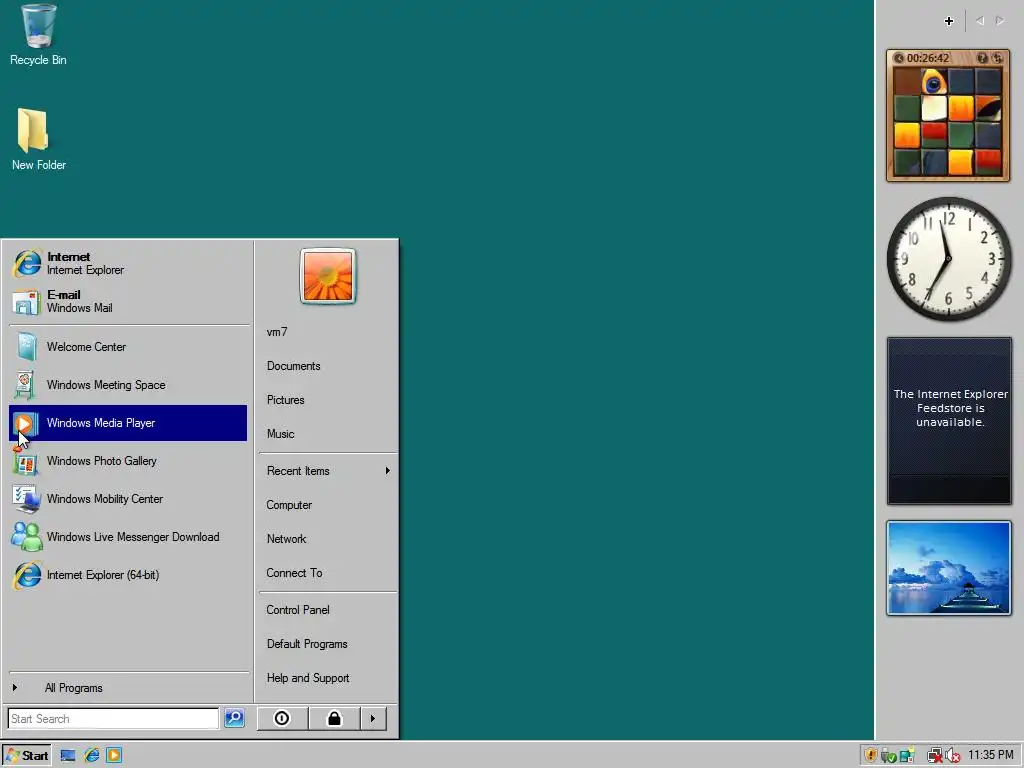Open the Windows Mail E-mail entry
This screenshot has height=768, width=1024.
(x=129, y=301)
